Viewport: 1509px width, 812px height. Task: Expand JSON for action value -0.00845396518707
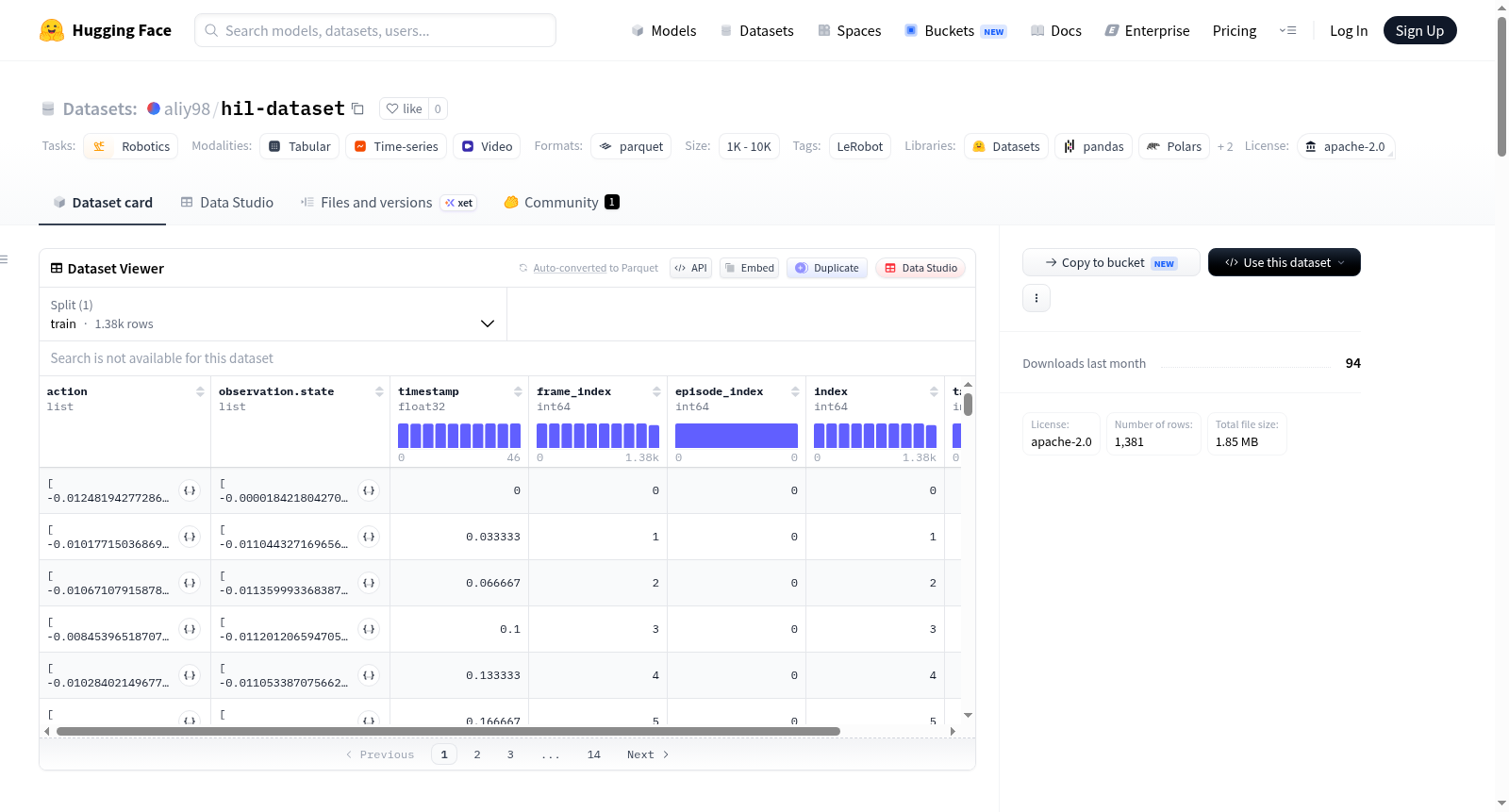tap(190, 629)
